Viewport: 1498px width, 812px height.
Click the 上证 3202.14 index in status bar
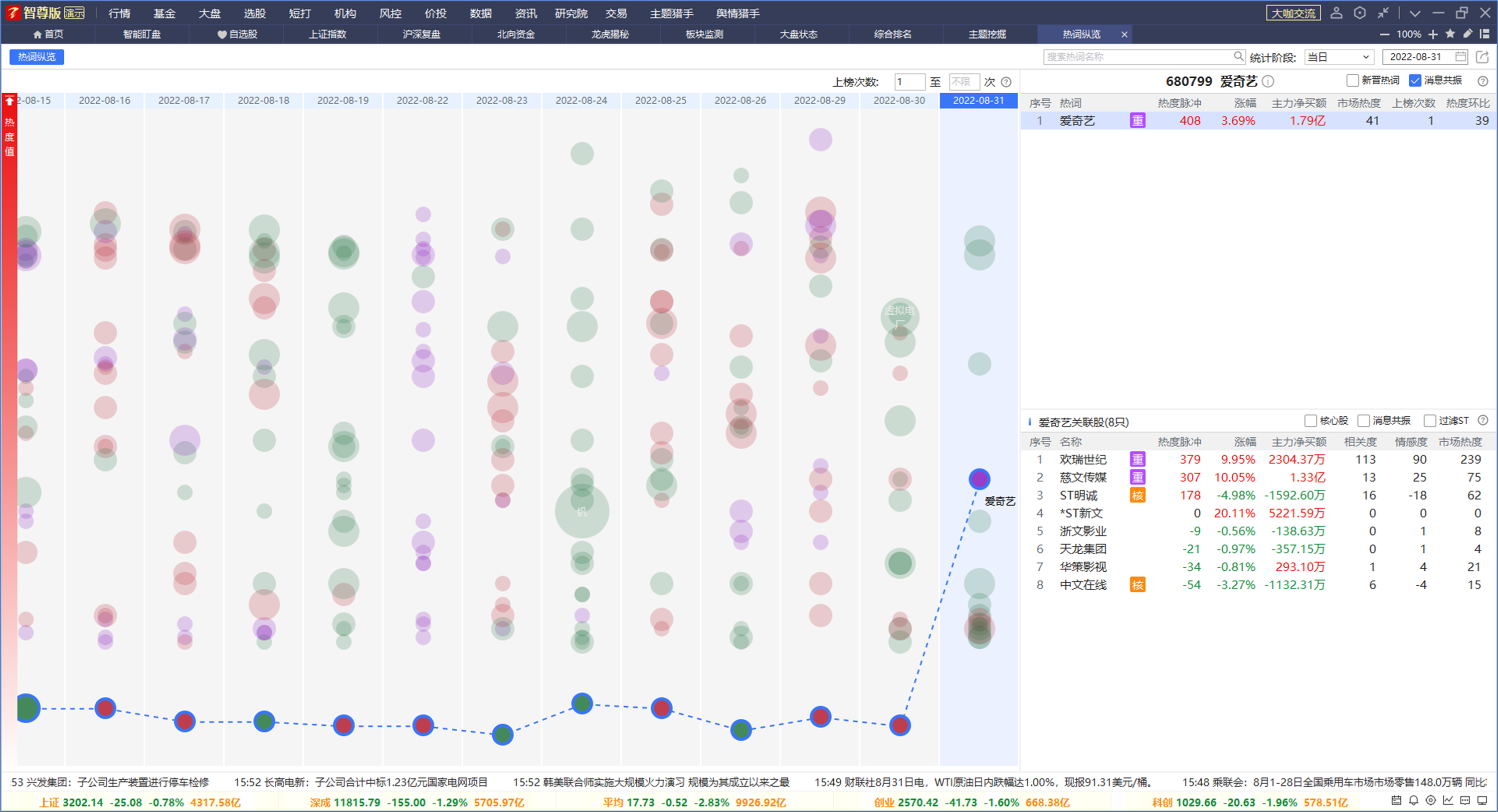[140, 802]
